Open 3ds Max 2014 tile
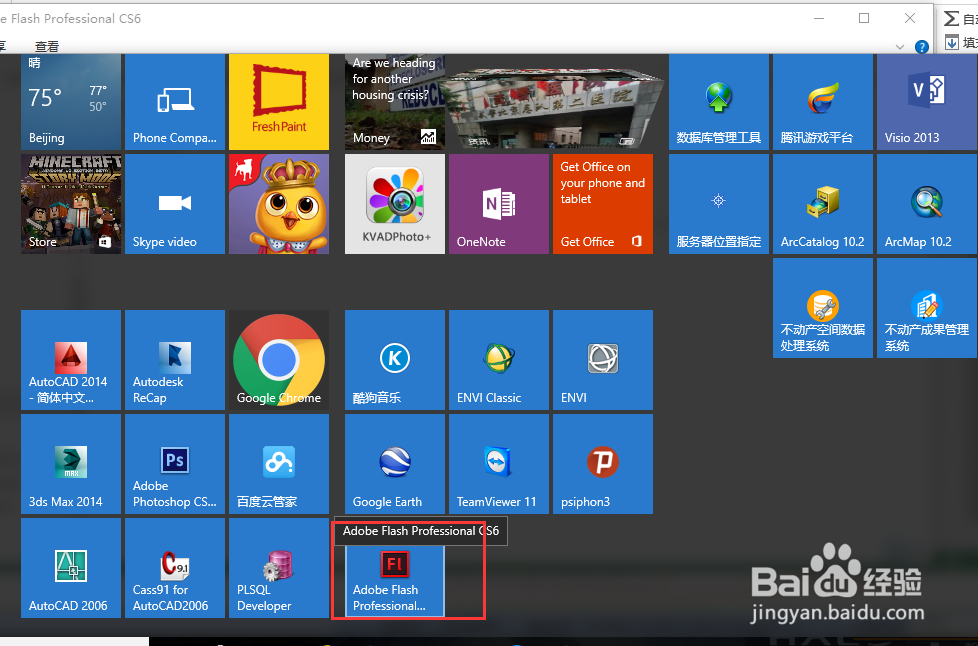Viewport: 978px width, 646px height. pyautogui.click(x=70, y=464)
